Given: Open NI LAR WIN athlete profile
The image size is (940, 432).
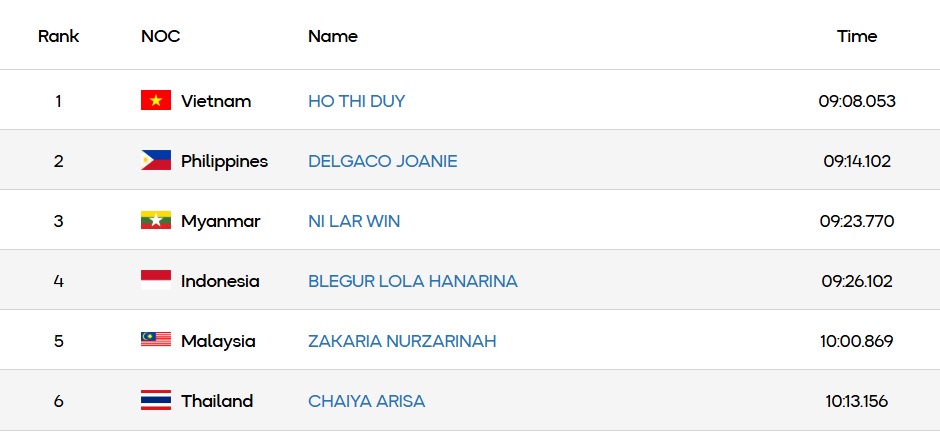Looking at the screenshot, I should [354, 221].
